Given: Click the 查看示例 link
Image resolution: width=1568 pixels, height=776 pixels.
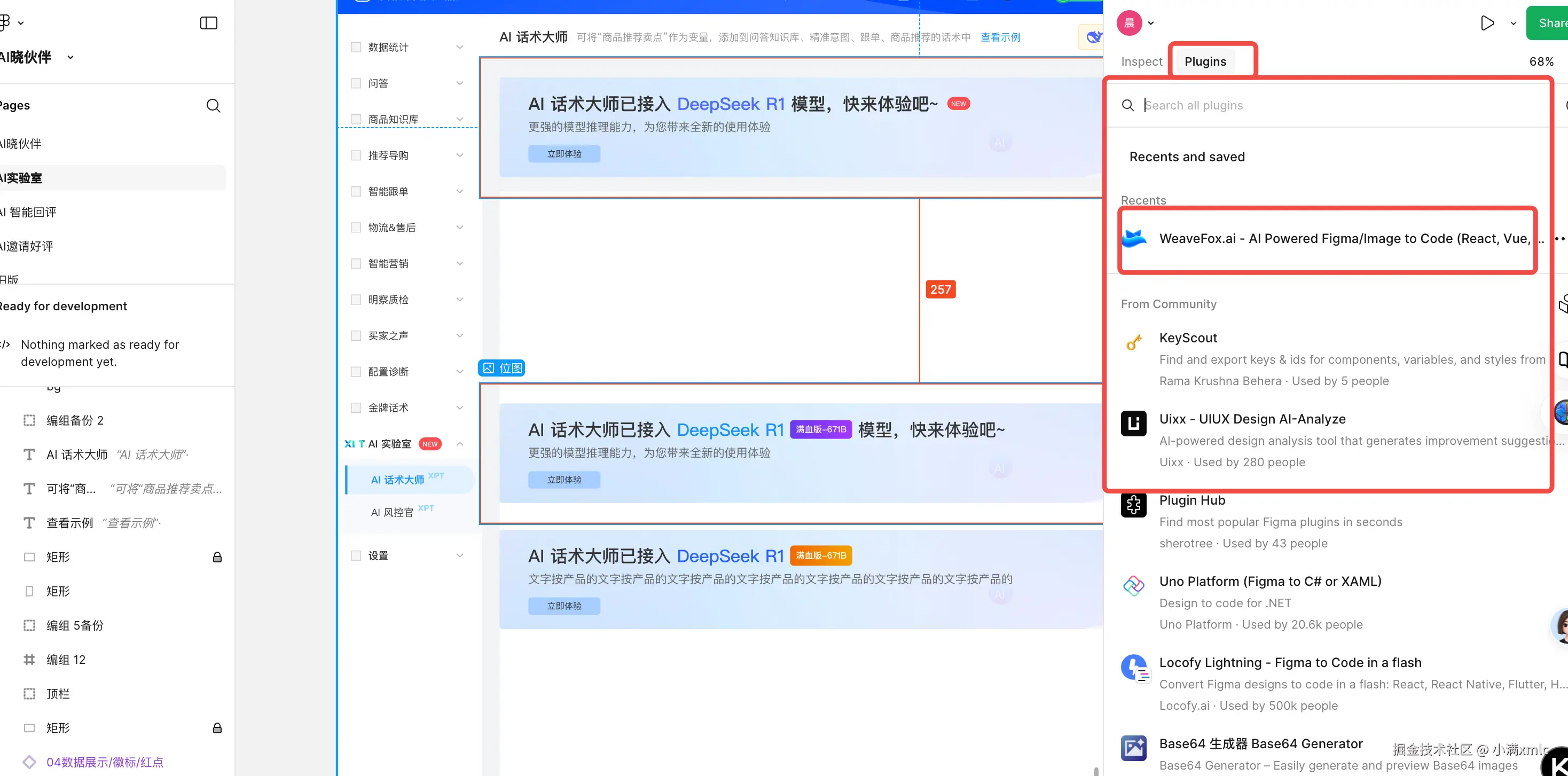Looking at the screenshot, I should pos(1000,37).
